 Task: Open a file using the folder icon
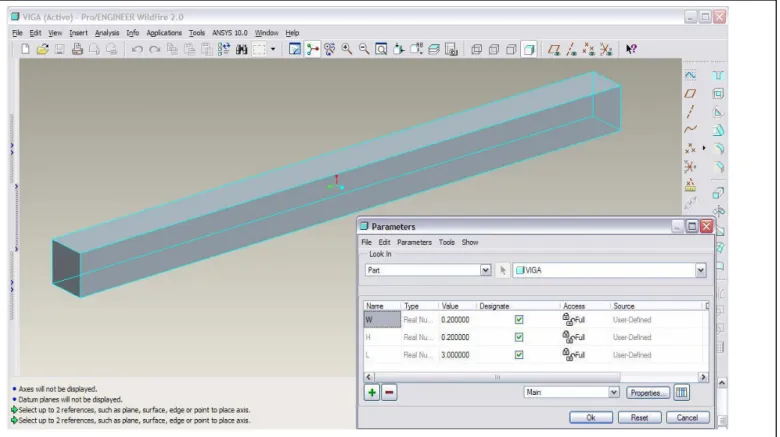[42, 49]
